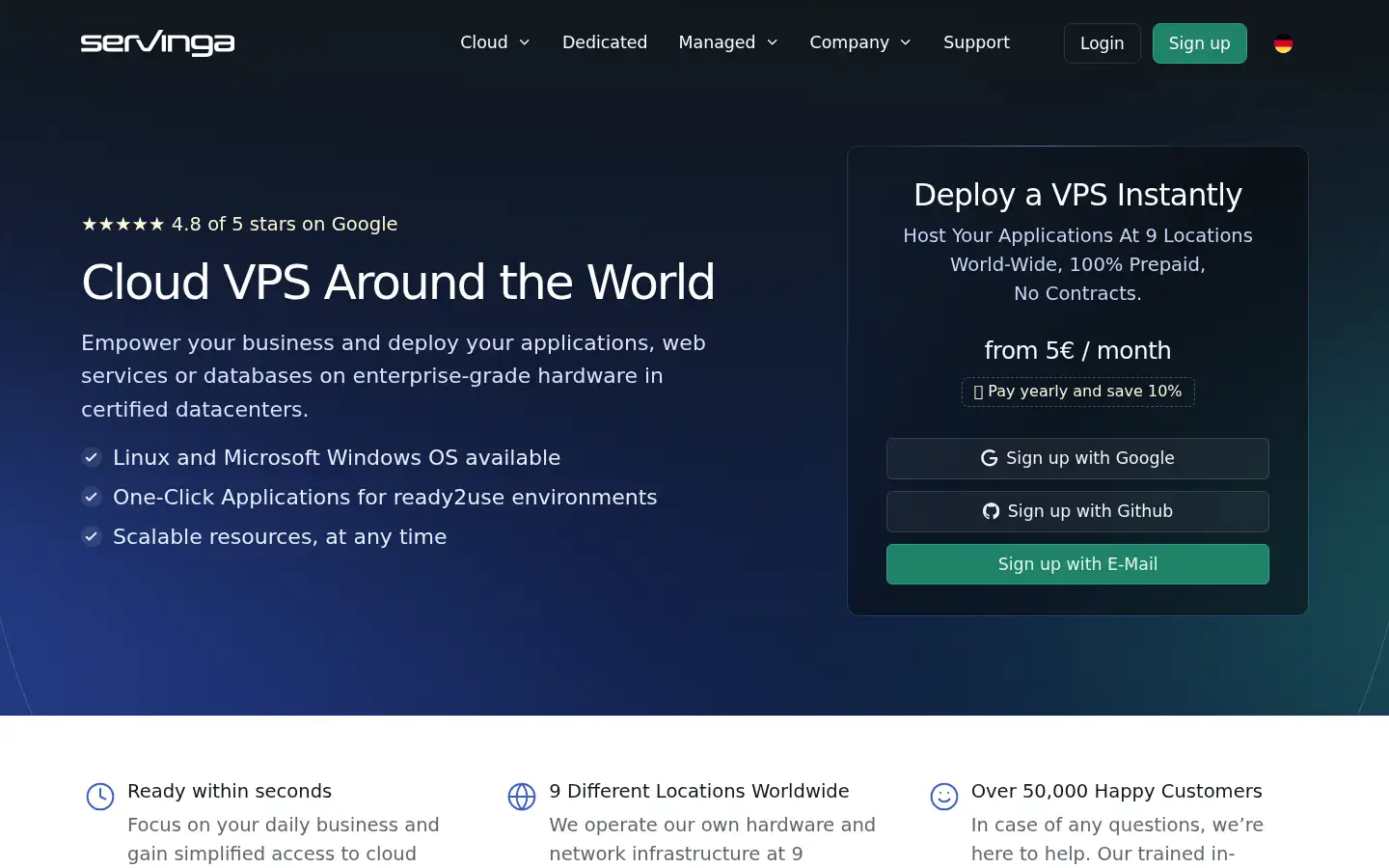Click the globe icon beside 9 Different Locations

click(x=522, y=797)
